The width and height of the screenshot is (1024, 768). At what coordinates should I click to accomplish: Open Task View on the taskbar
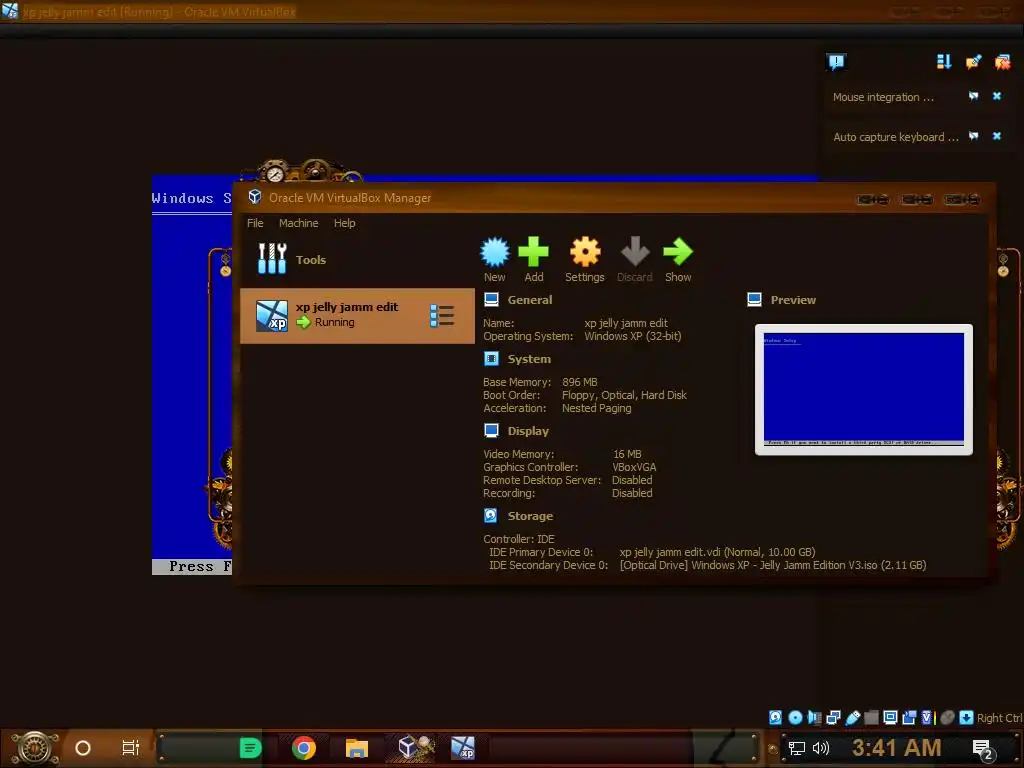(131, 748)
